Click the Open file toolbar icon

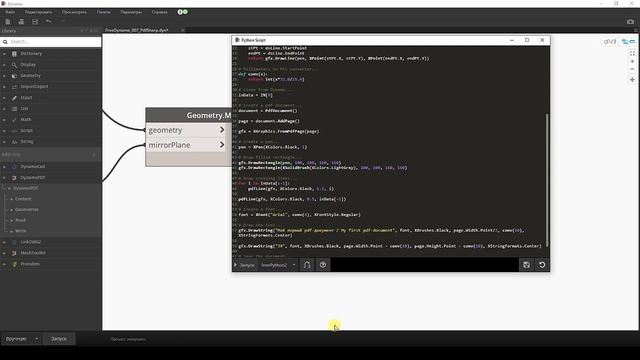point(21,22)
